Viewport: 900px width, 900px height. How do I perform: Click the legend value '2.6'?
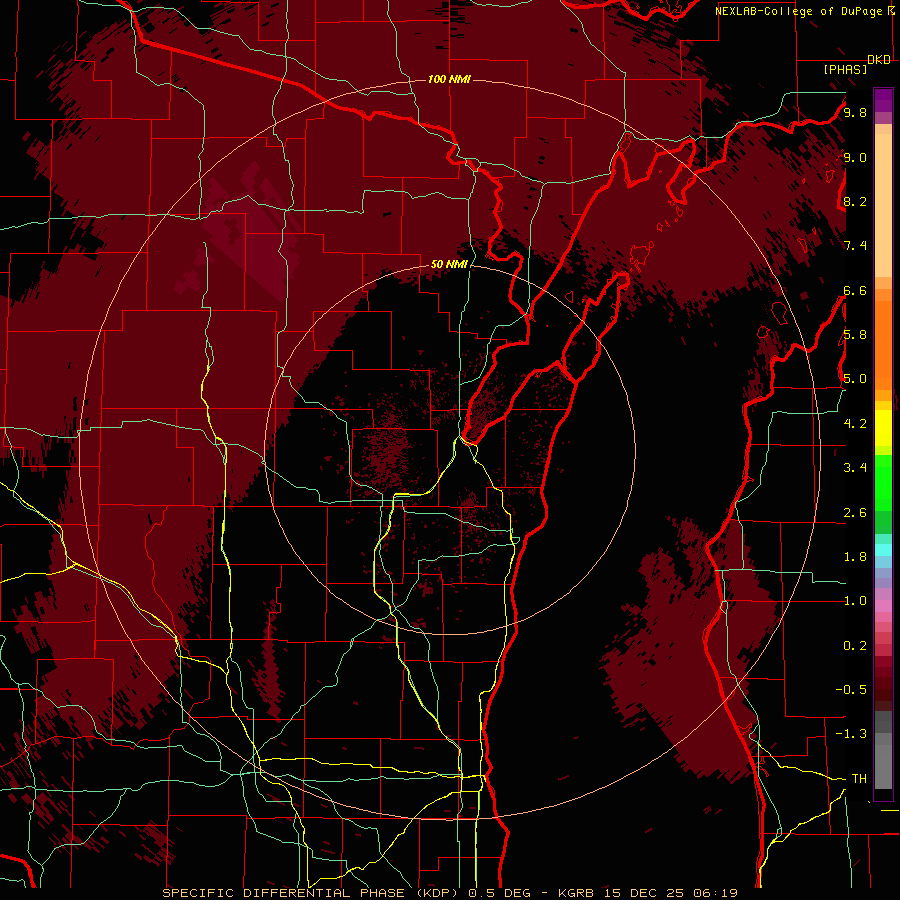coord(855,513)
